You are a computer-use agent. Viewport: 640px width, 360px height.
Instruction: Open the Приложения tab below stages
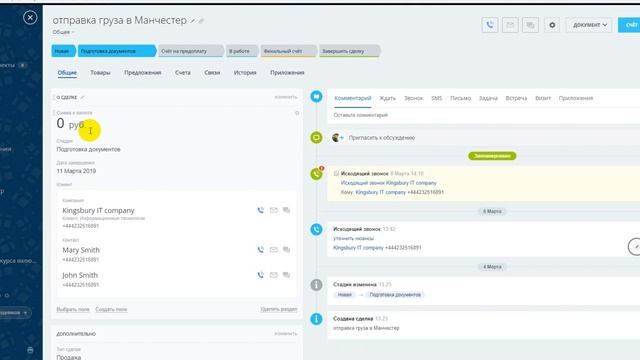(287, 73)
